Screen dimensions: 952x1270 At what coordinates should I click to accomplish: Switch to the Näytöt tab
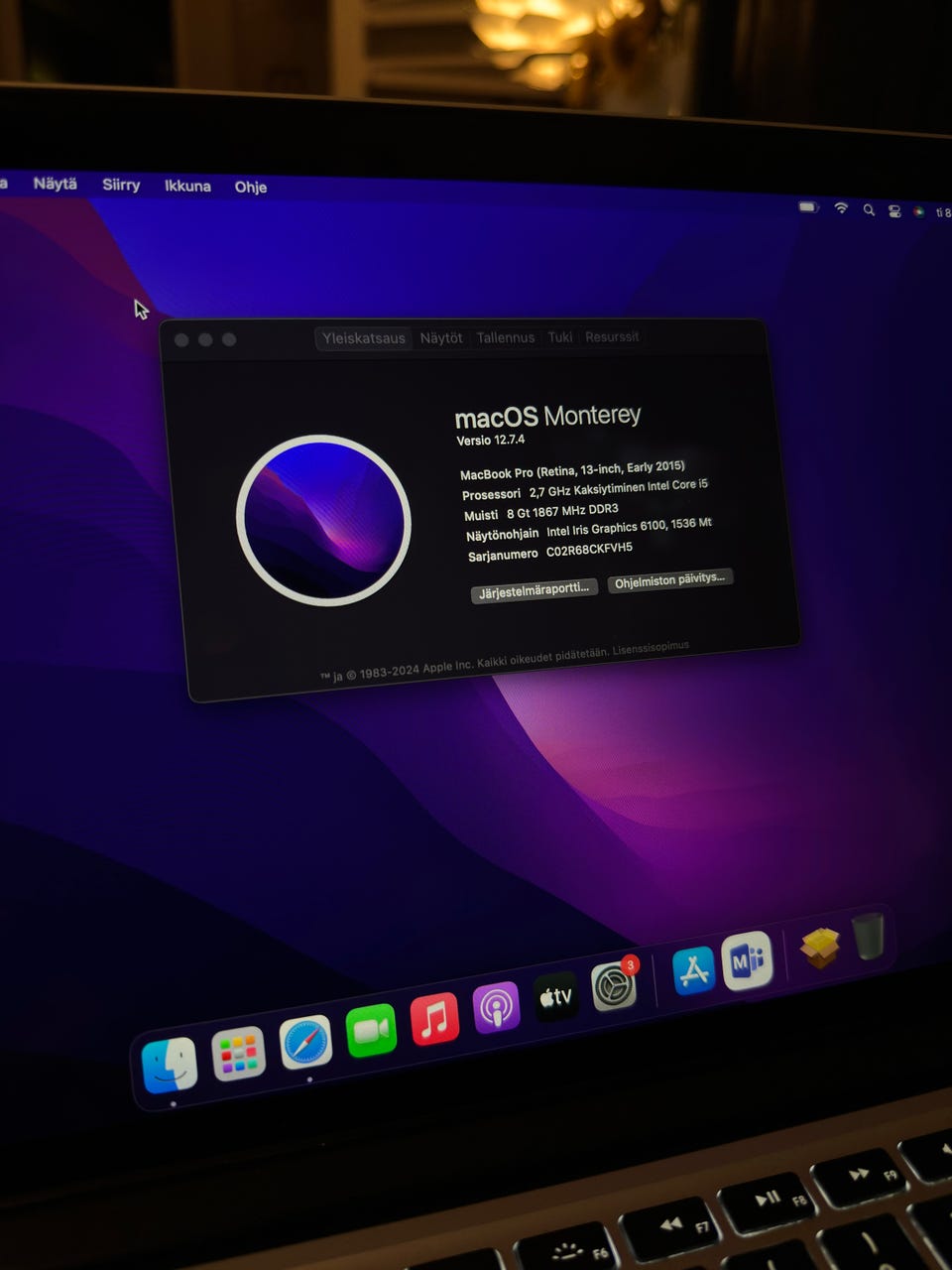click(x=441, y=338)
